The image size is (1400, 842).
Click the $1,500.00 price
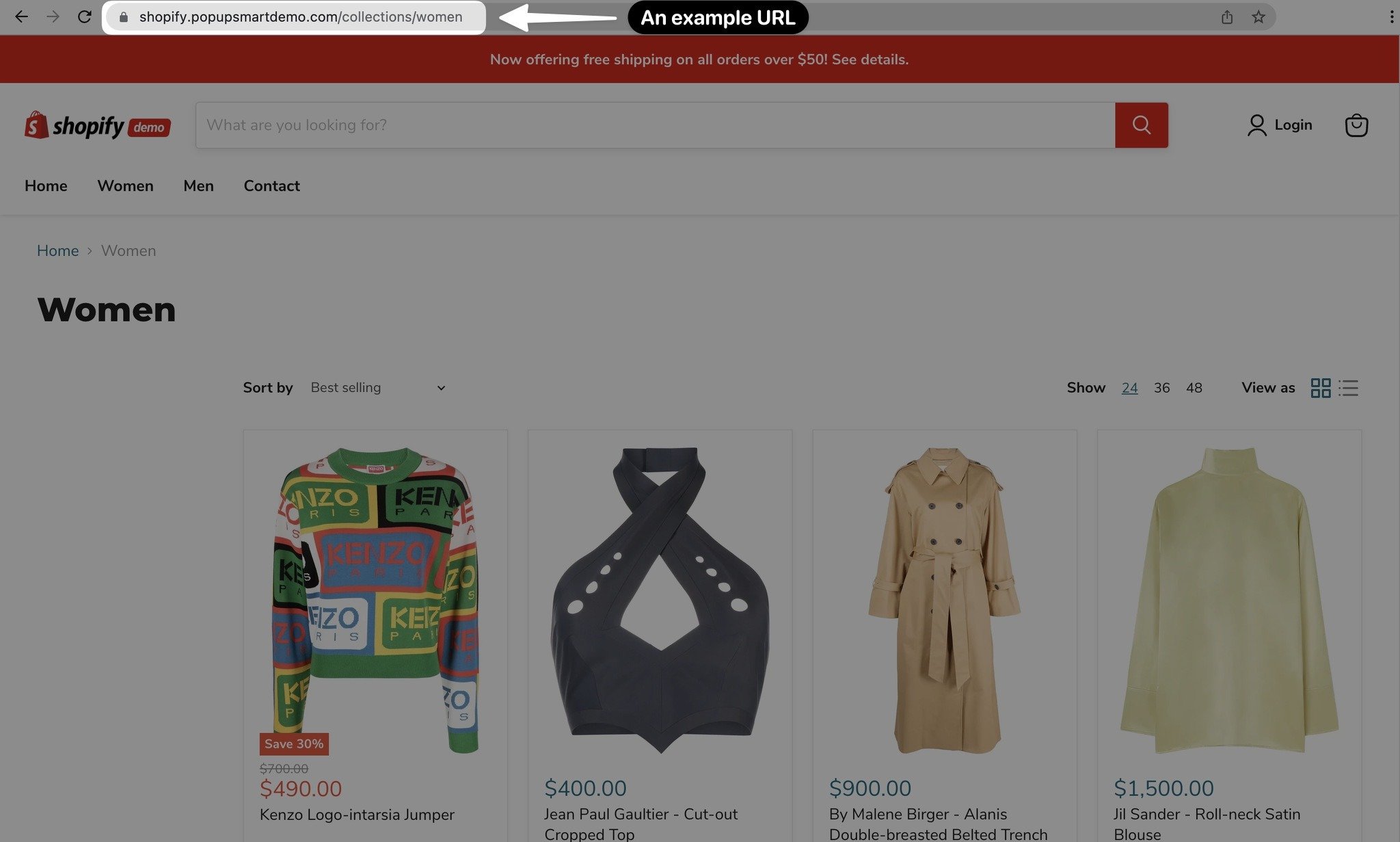pos(1163,788)
